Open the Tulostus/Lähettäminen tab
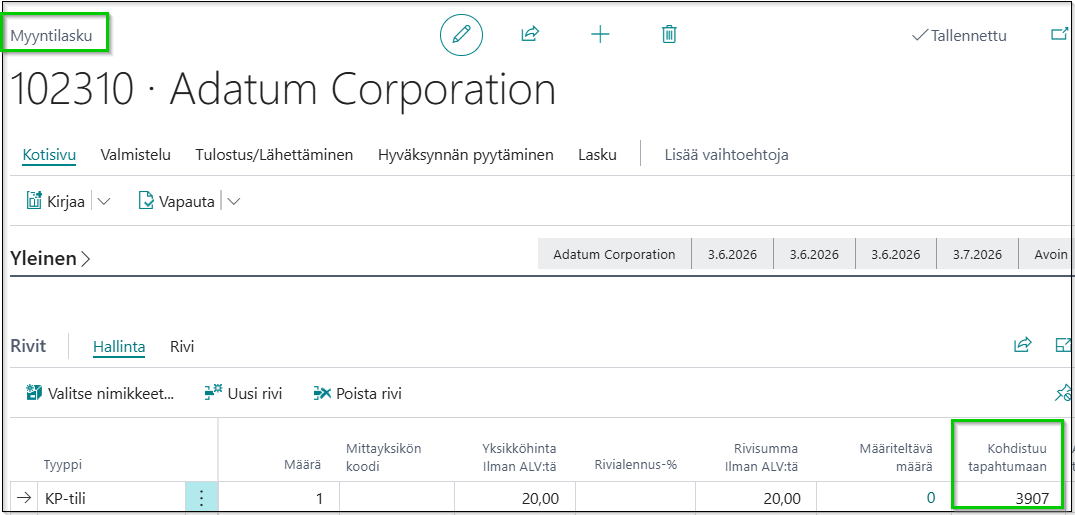Image resolution: width=1075 pixels, height=515 pixels. point(274,154)
